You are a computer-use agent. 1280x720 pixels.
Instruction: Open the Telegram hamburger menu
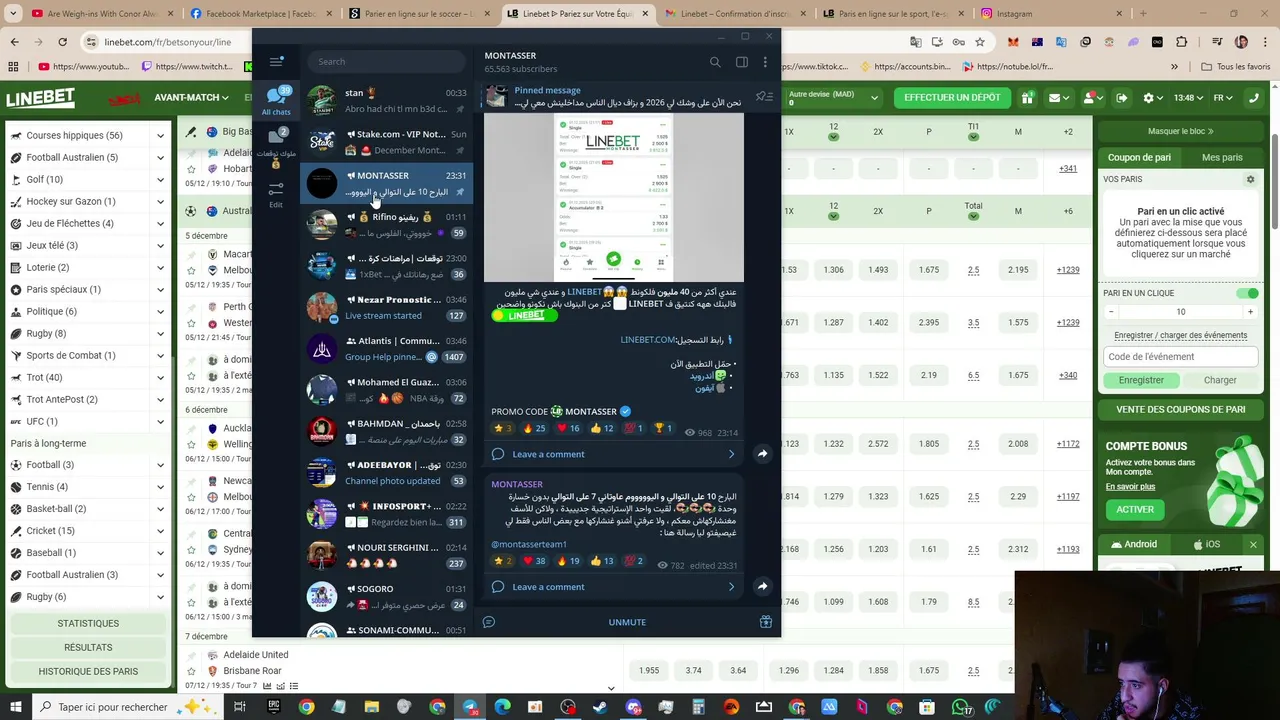tap(277, 62)
